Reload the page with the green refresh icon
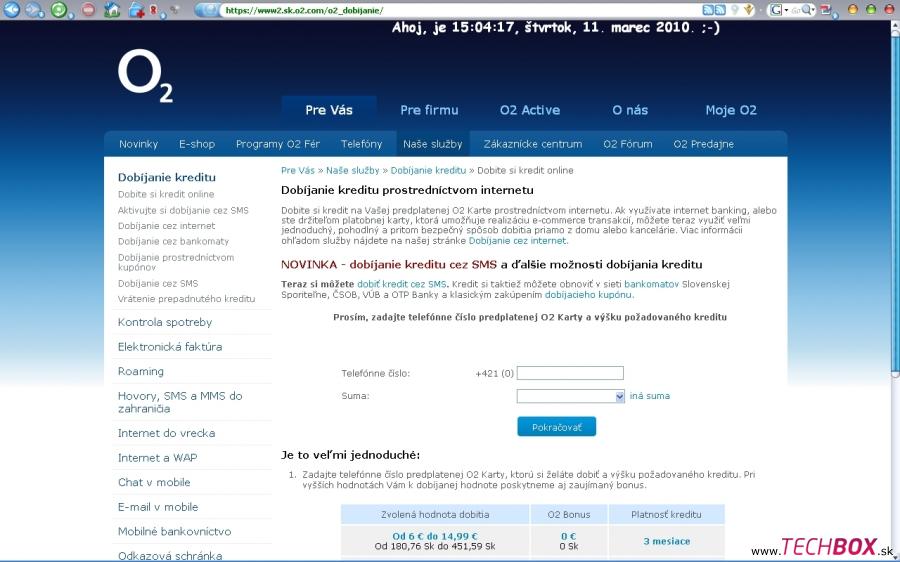 [59, 9]
